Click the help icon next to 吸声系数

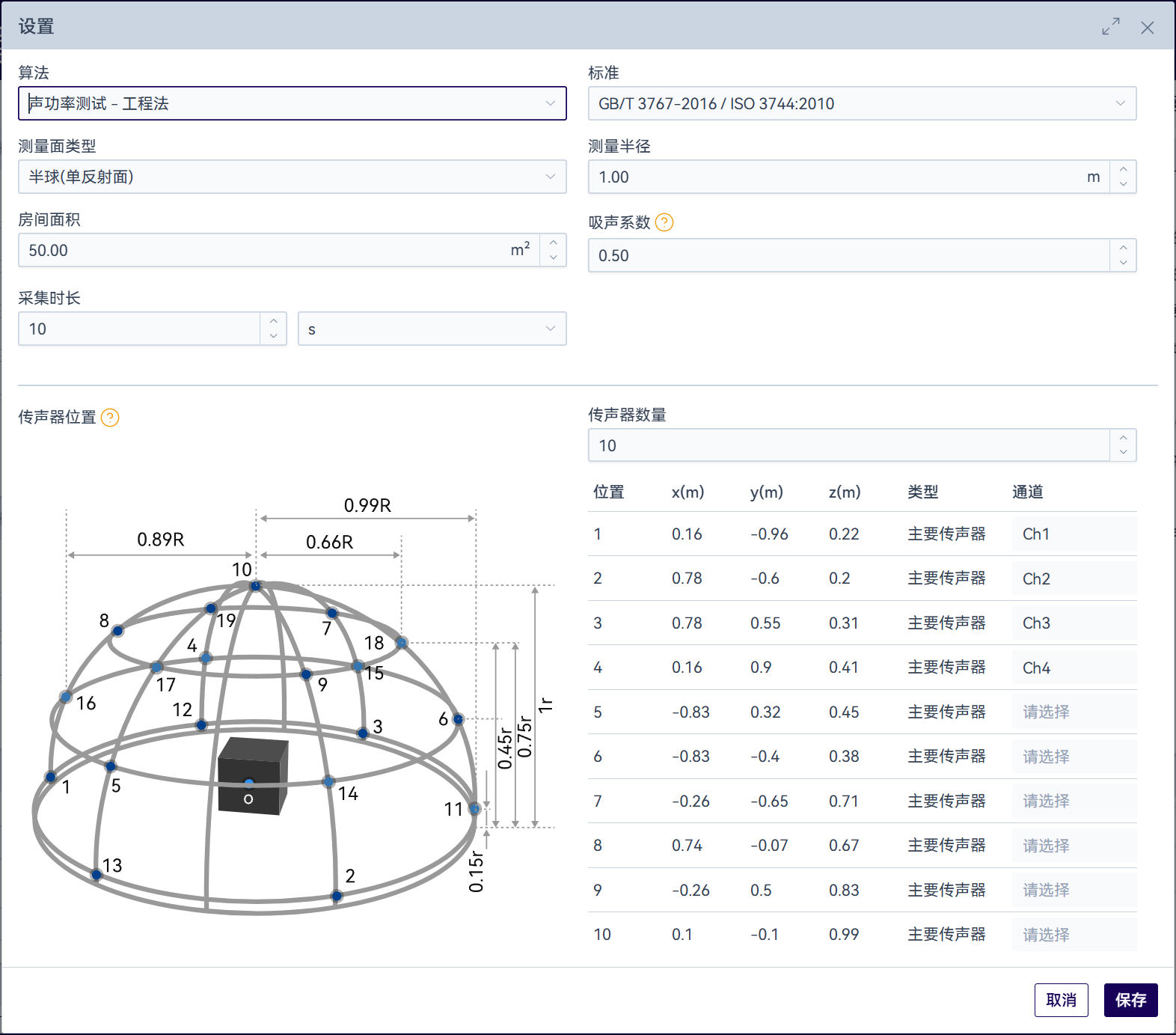click(x=664, y=222)
